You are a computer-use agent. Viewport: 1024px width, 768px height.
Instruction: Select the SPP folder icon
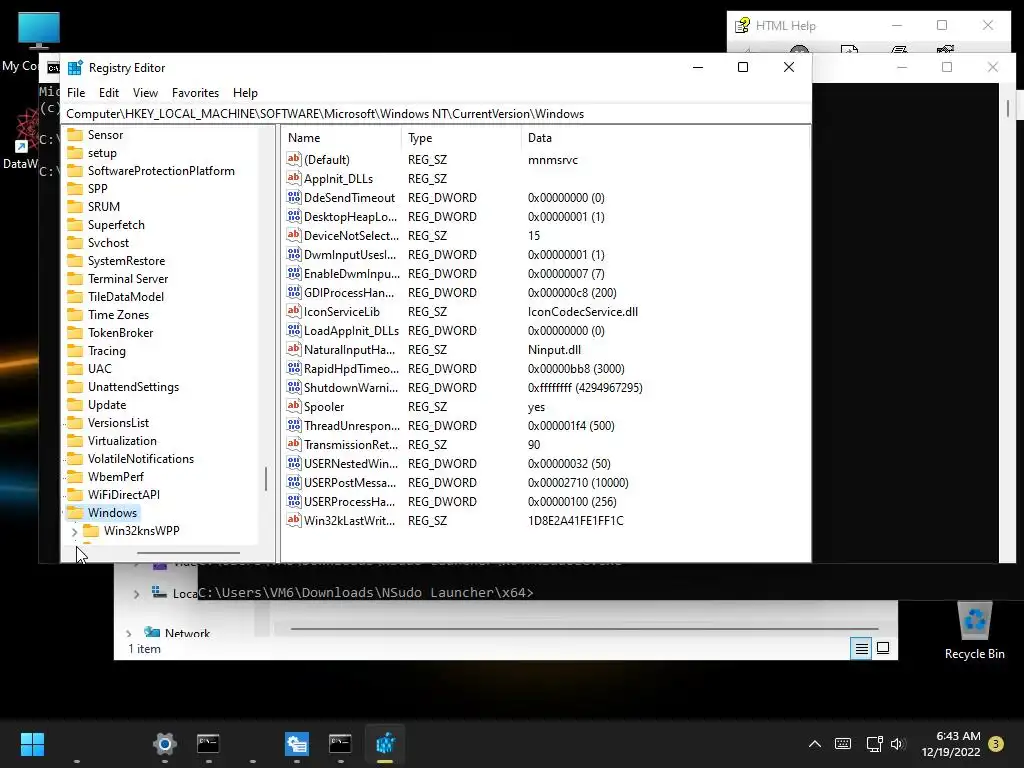[x=76, y=189]
